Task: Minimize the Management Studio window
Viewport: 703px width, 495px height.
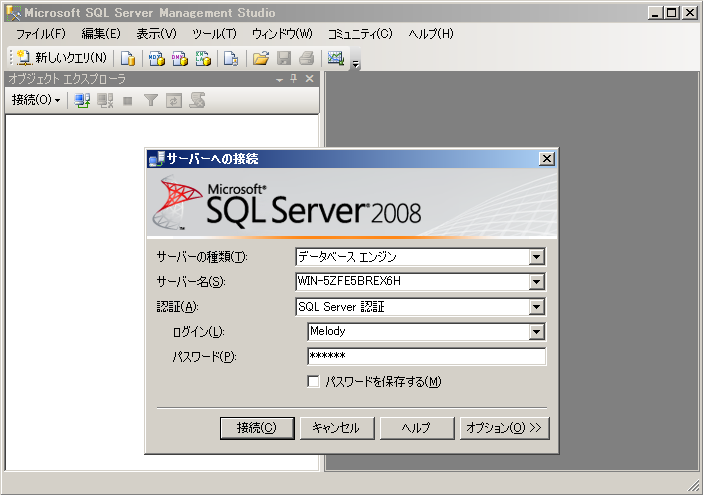Action: point(655,13)
